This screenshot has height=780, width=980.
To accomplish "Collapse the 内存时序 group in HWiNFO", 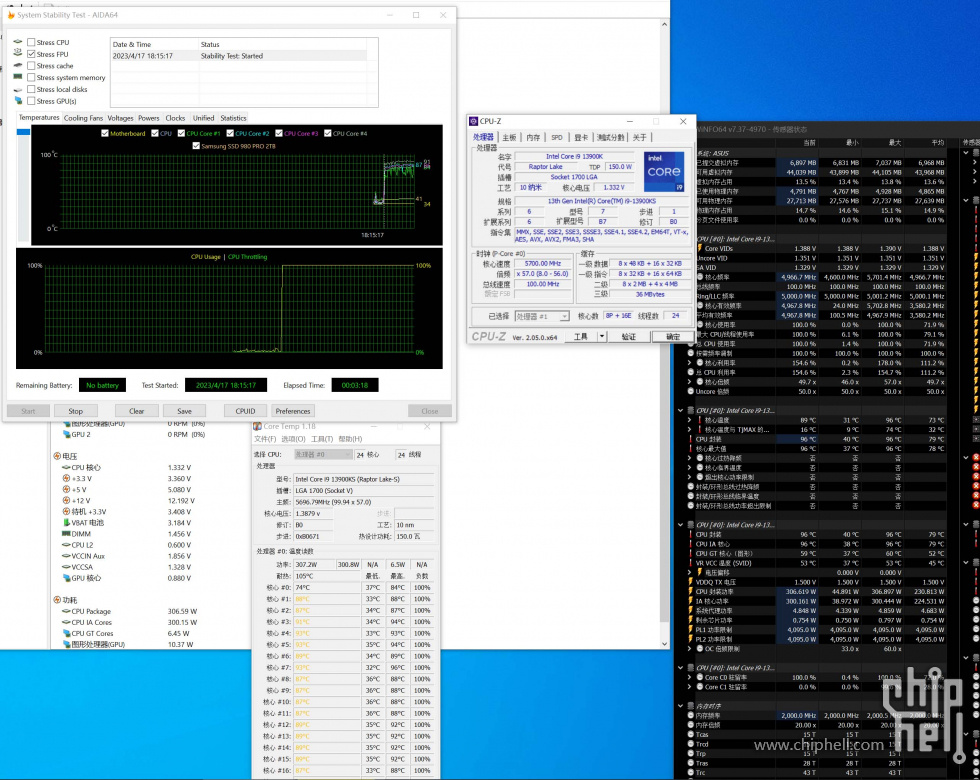I will pyautogui.click(x=681, y=706).
